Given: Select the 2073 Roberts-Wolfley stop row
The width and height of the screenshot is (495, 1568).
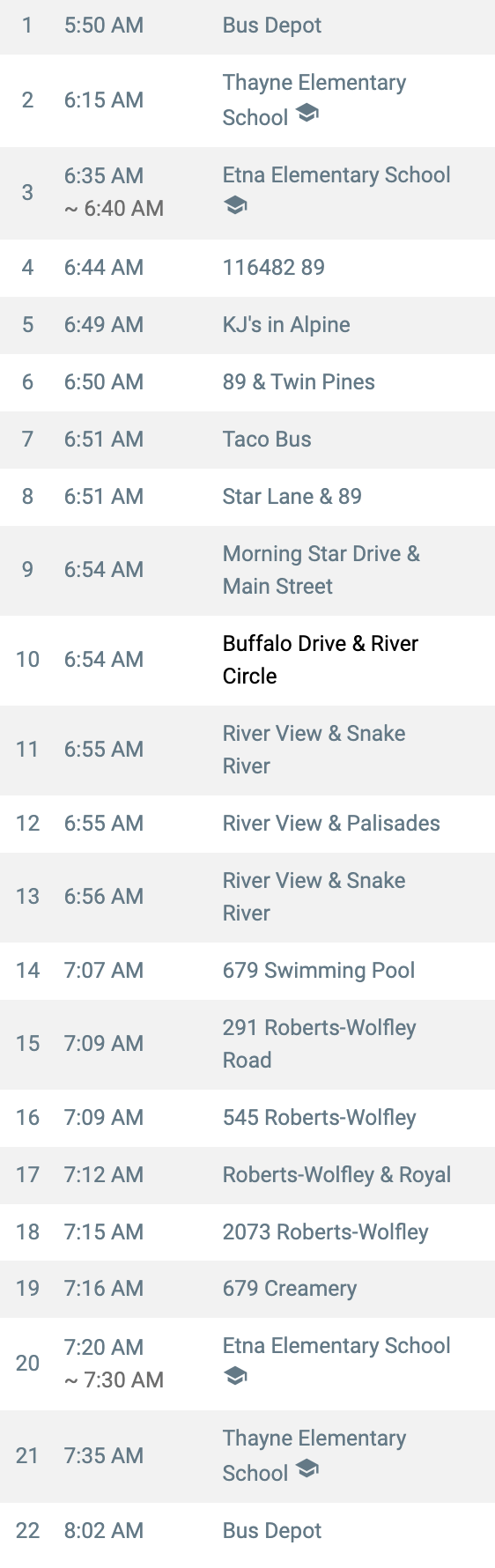Looking at the screenshot, I should coord(247,1232).
